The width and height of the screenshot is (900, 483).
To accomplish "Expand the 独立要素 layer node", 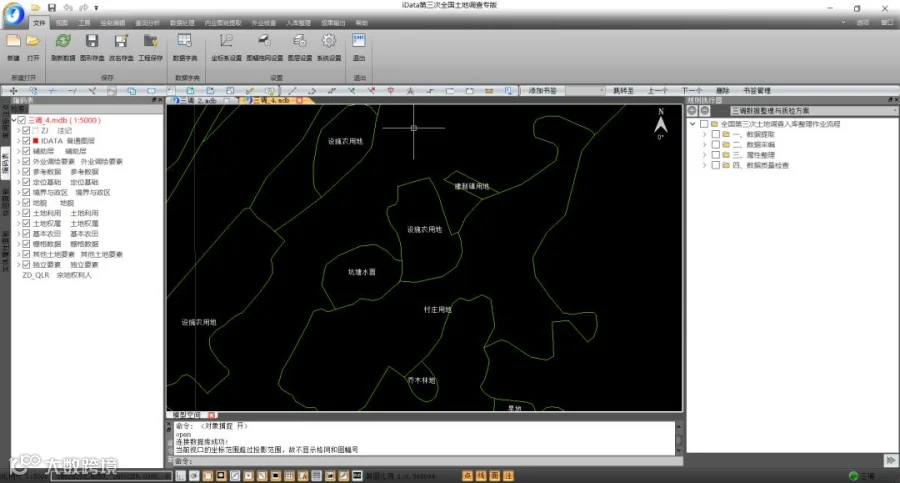I will (x=18, y=265).
